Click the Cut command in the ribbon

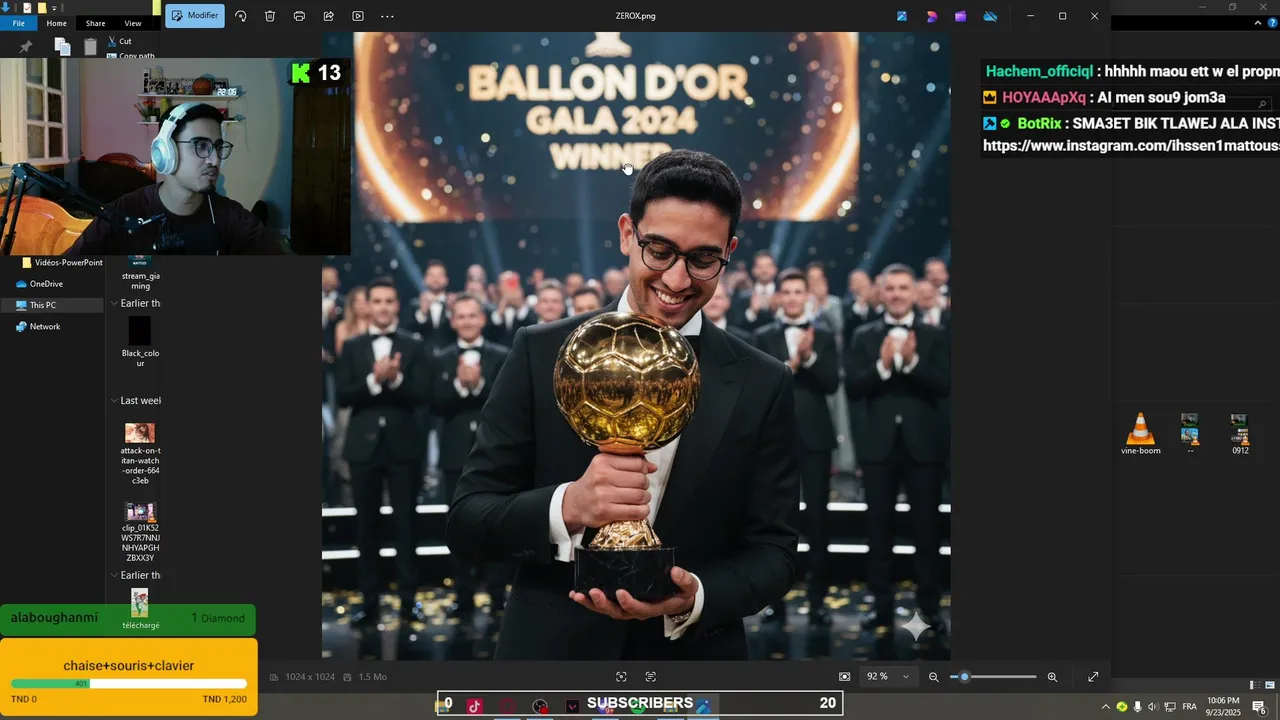119,41
